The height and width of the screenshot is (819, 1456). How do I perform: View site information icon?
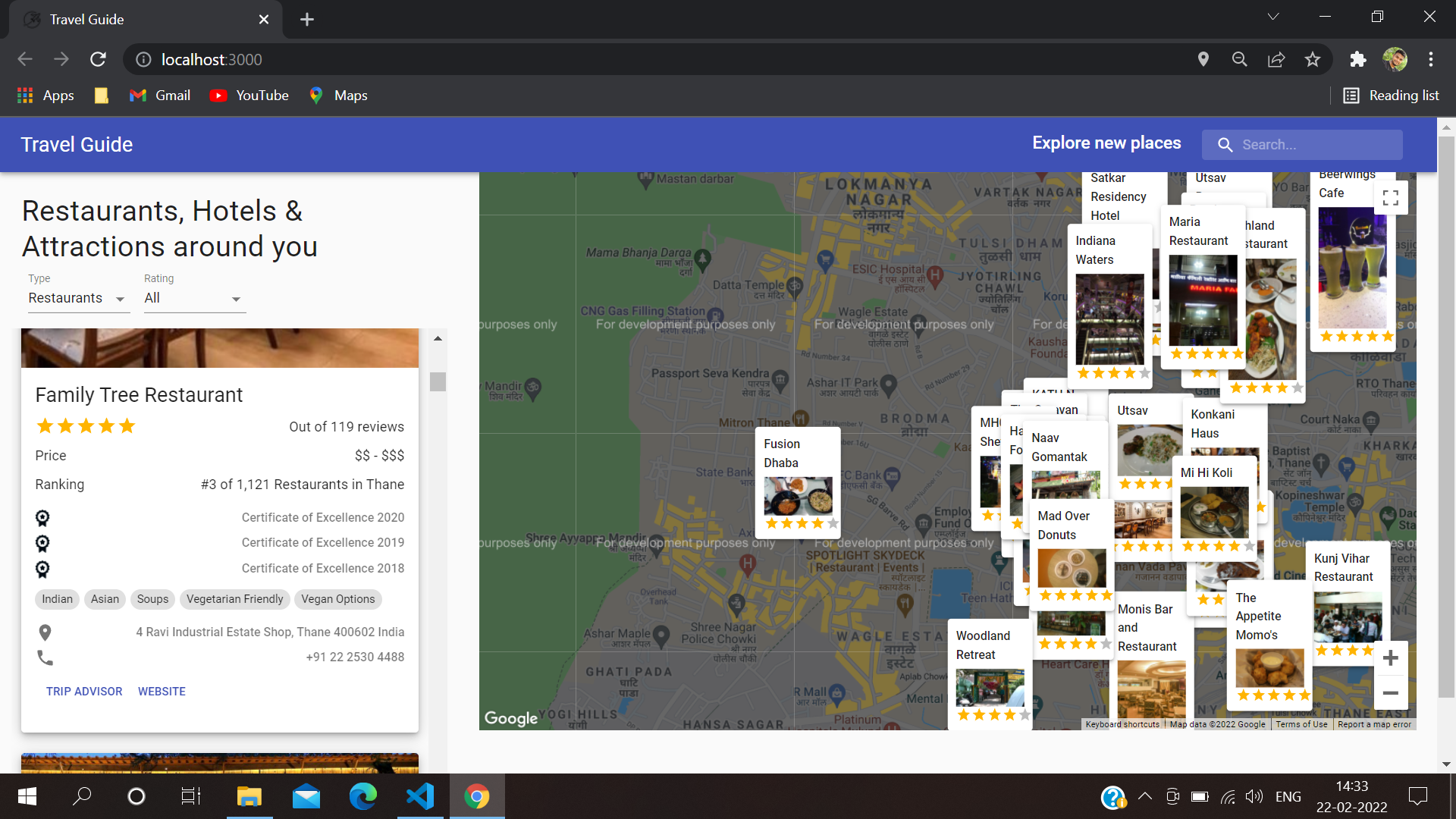click(143, 59)
